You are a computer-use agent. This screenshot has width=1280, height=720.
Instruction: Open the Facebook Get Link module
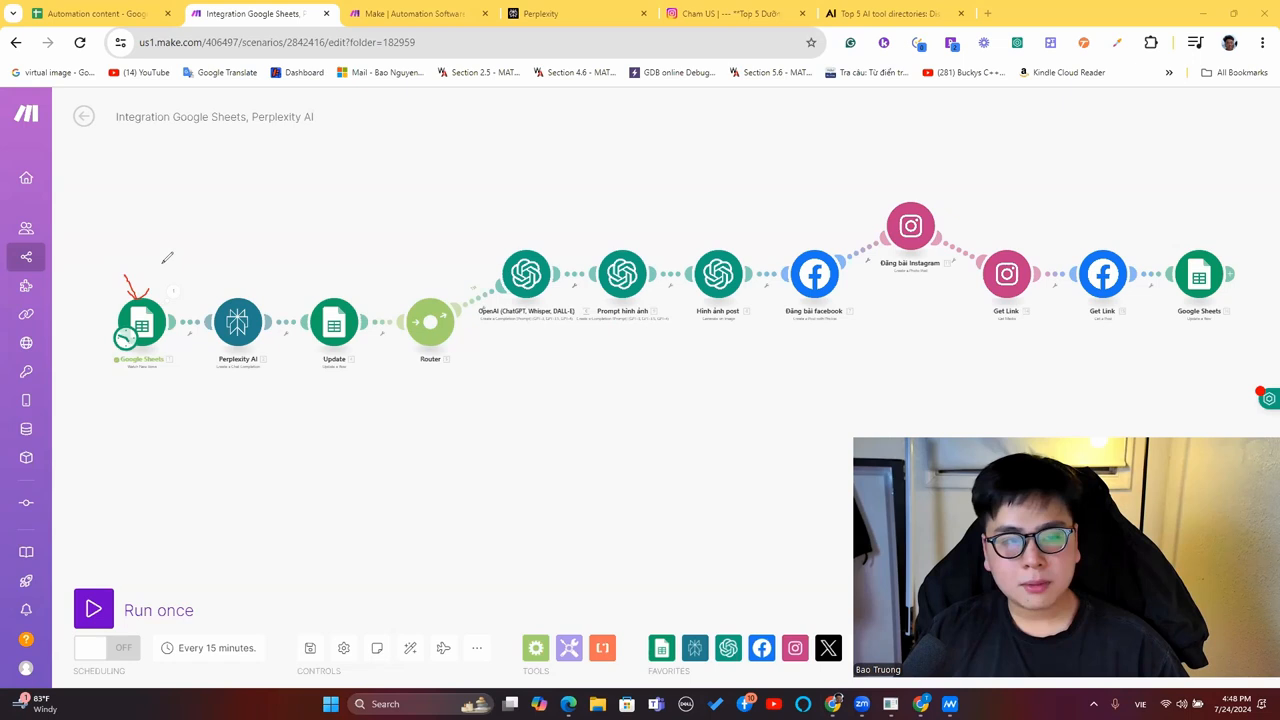tap(1102, 274)
